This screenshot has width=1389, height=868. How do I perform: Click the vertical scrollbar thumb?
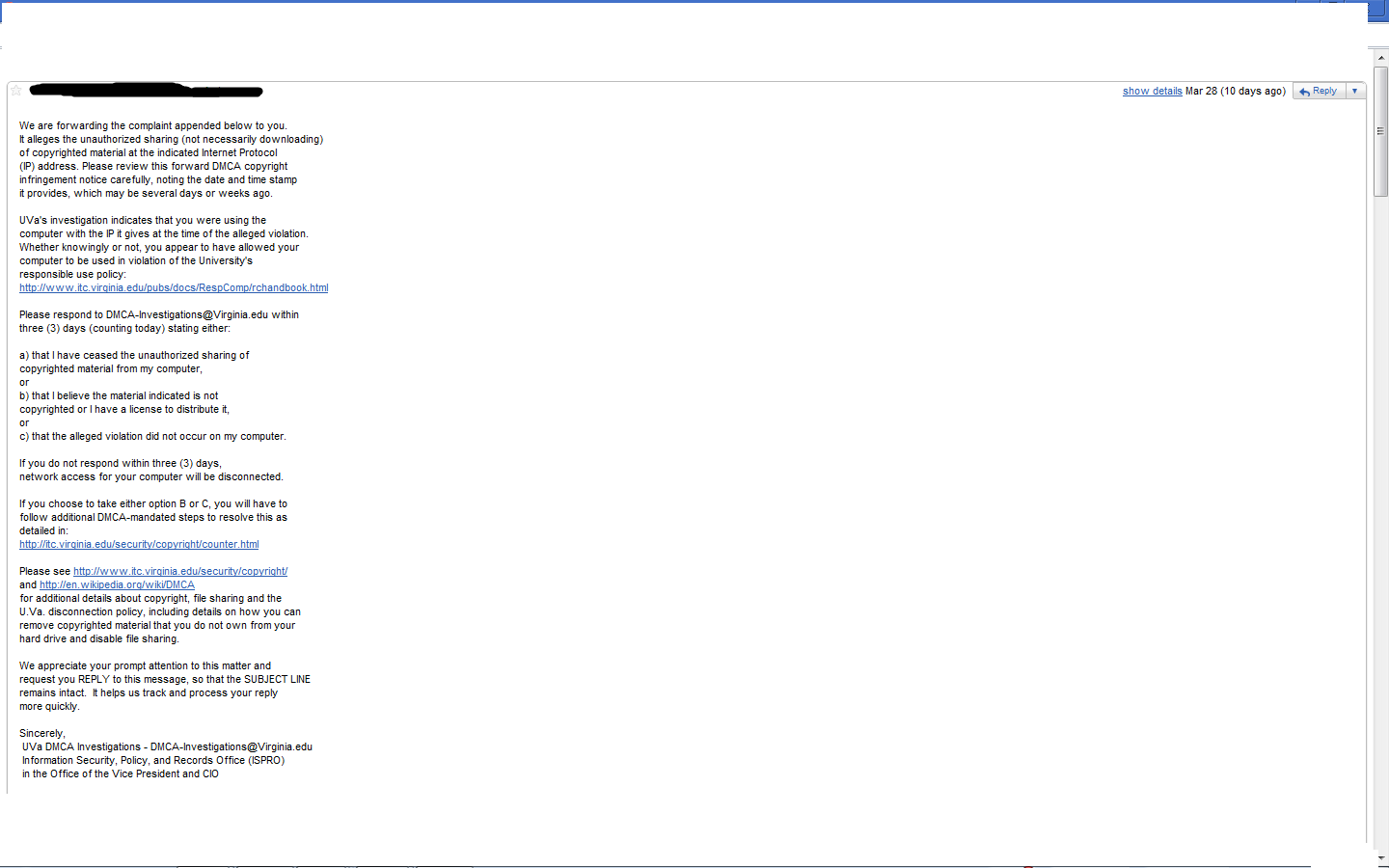point(1380,132)
